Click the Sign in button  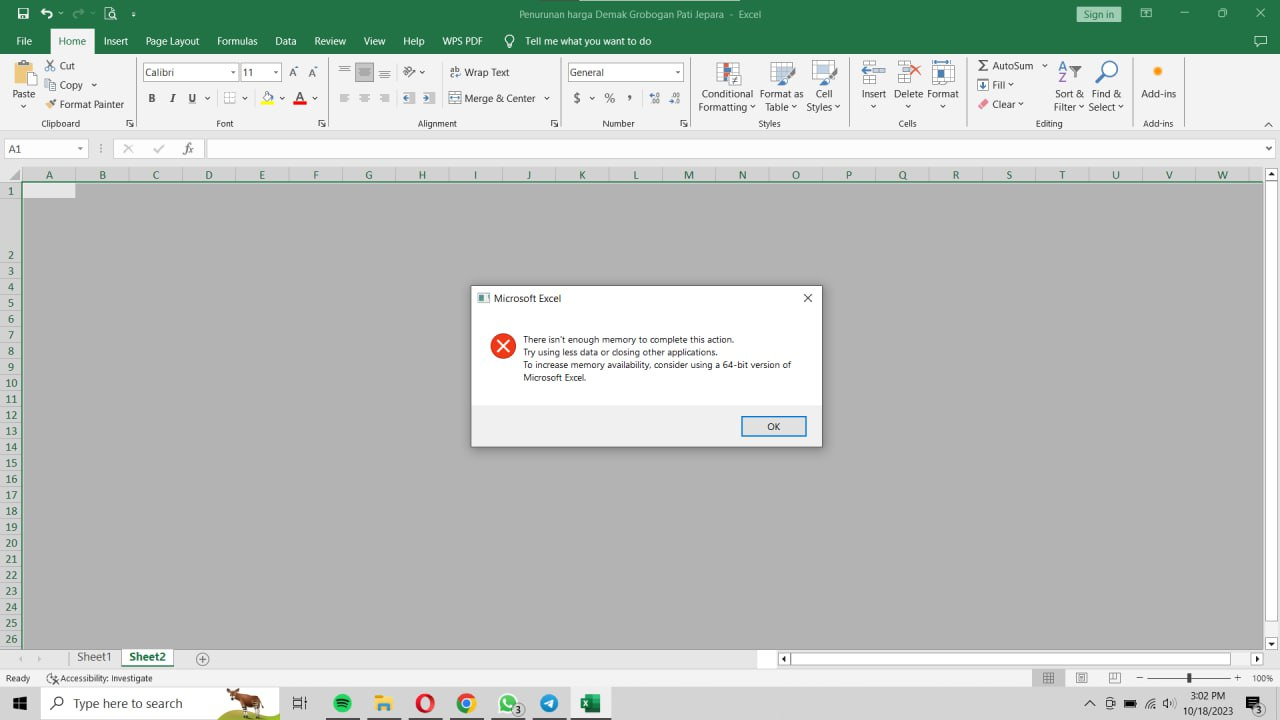[x=1098, y=14]
